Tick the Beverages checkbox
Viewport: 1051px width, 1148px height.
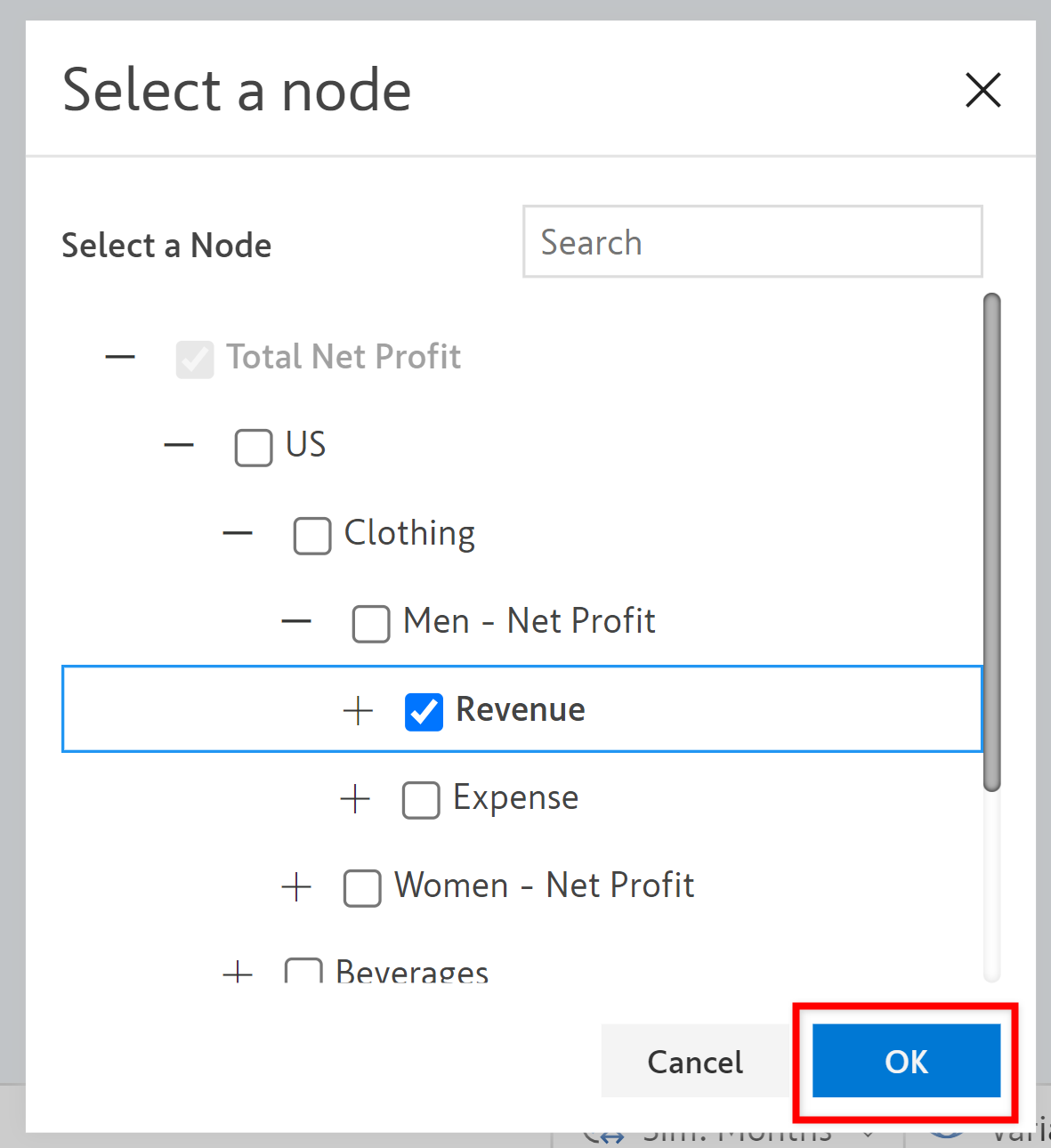(x=303, y=972)
